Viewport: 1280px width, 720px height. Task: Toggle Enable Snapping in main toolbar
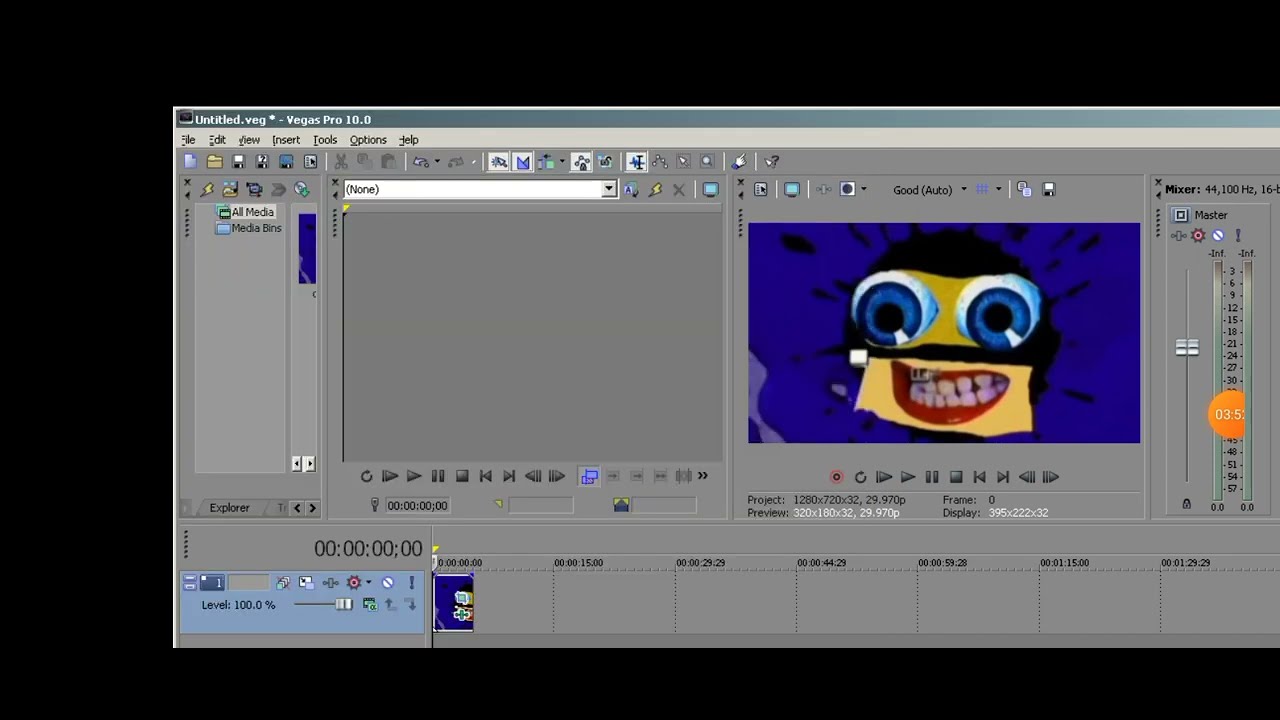click(499, 161)
